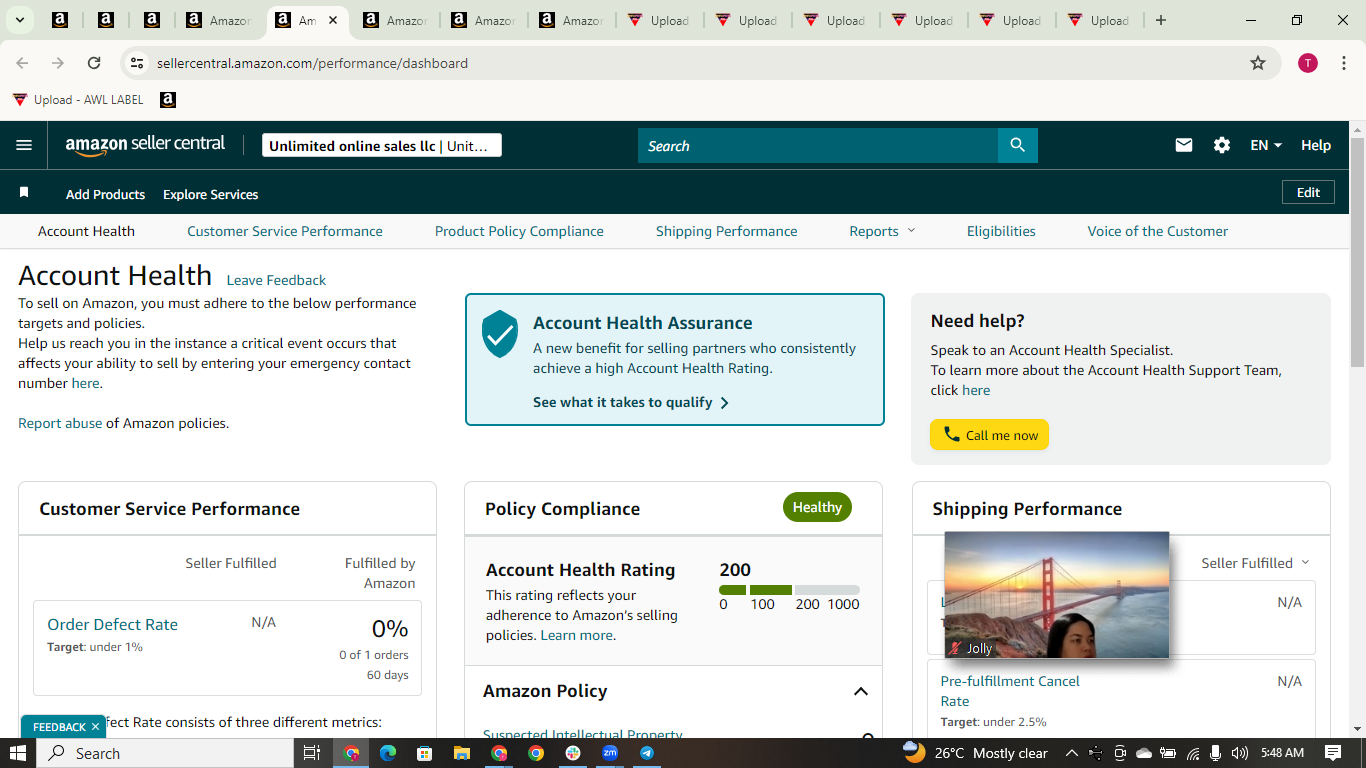Open the Help link in the header

(x=1316, y=145)
